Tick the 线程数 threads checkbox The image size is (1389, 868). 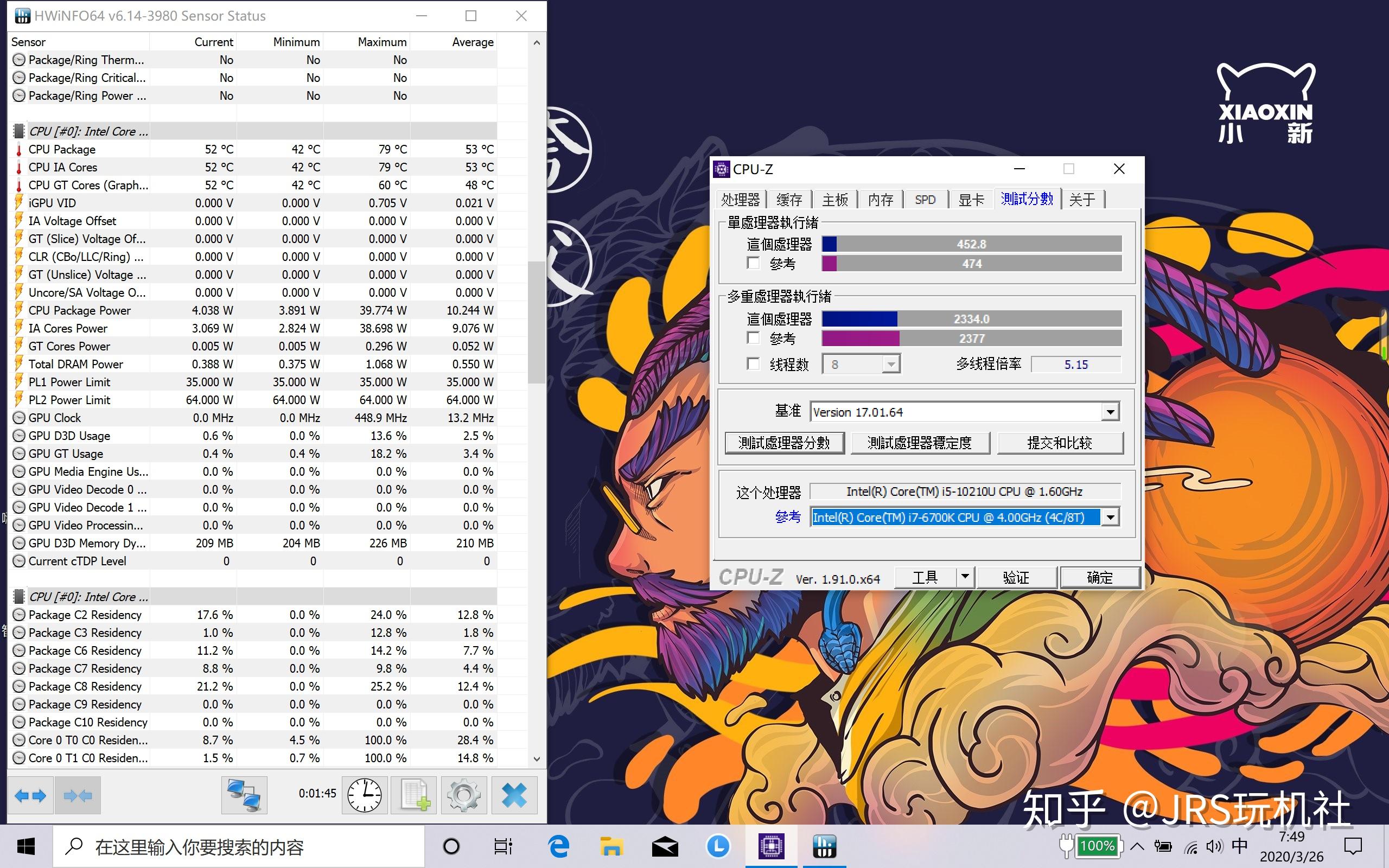point(753,364)
